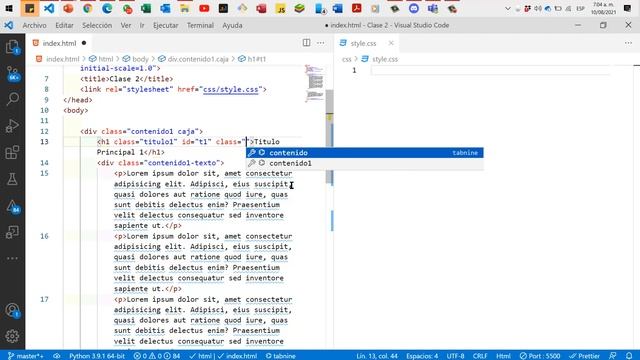This screenshot has height=360, width=640.
Task: Open the Ayuda menu
Action: coord(232,25)
